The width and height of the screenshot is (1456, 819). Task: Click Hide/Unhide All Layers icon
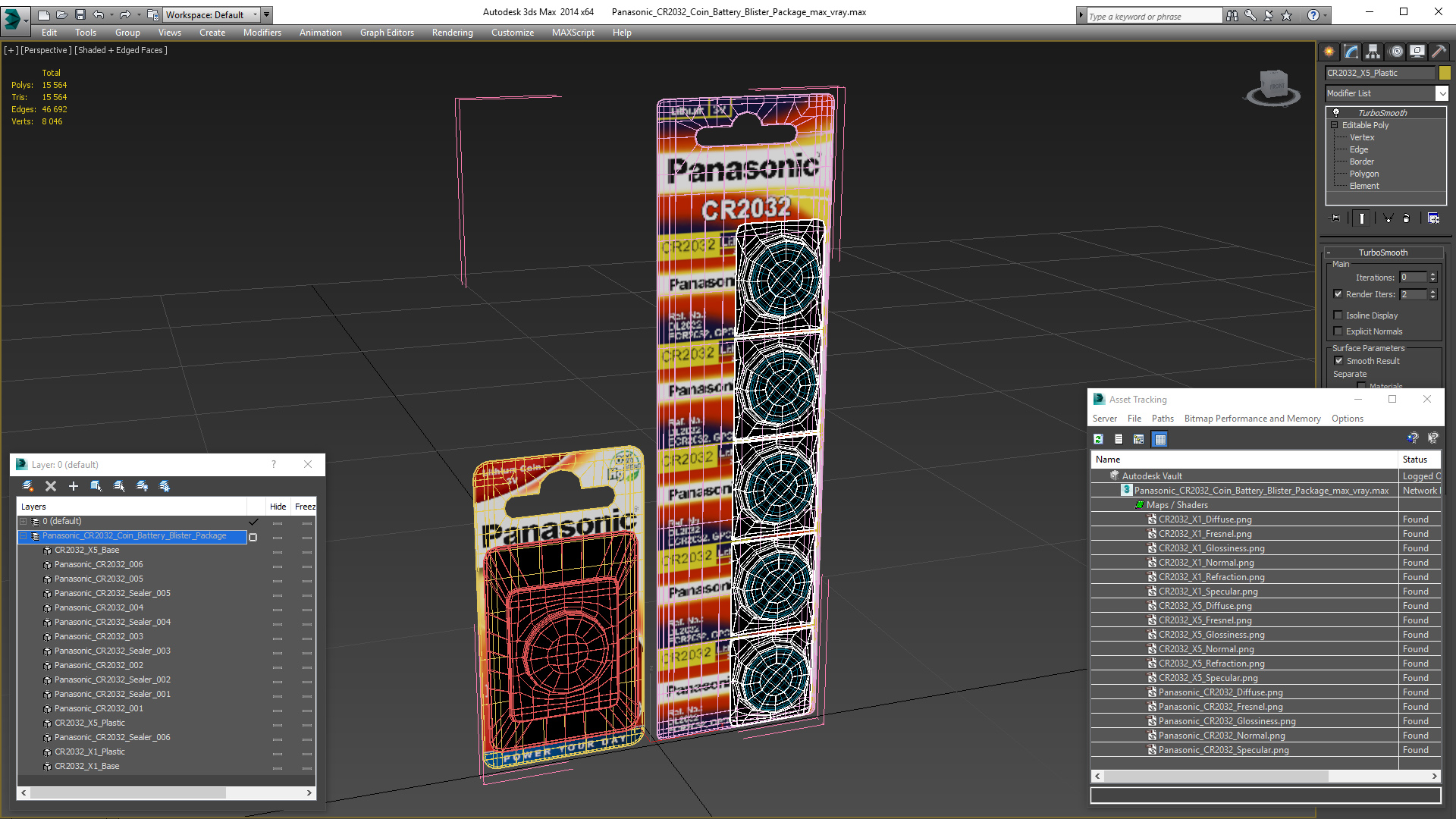click(142, 486)
